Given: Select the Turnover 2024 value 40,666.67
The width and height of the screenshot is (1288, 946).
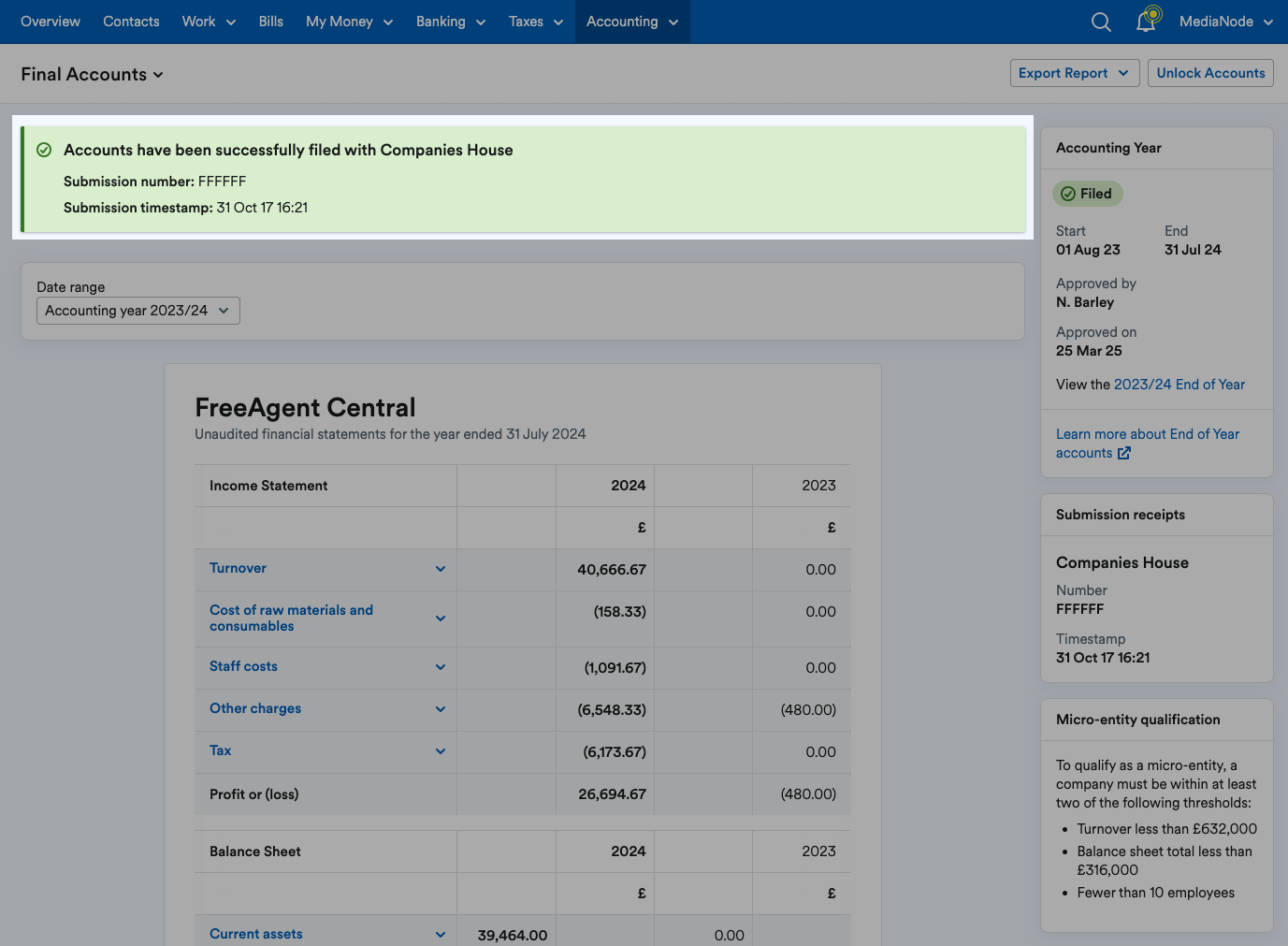Looking at the screenshot, I should click(x=612, y=569).
